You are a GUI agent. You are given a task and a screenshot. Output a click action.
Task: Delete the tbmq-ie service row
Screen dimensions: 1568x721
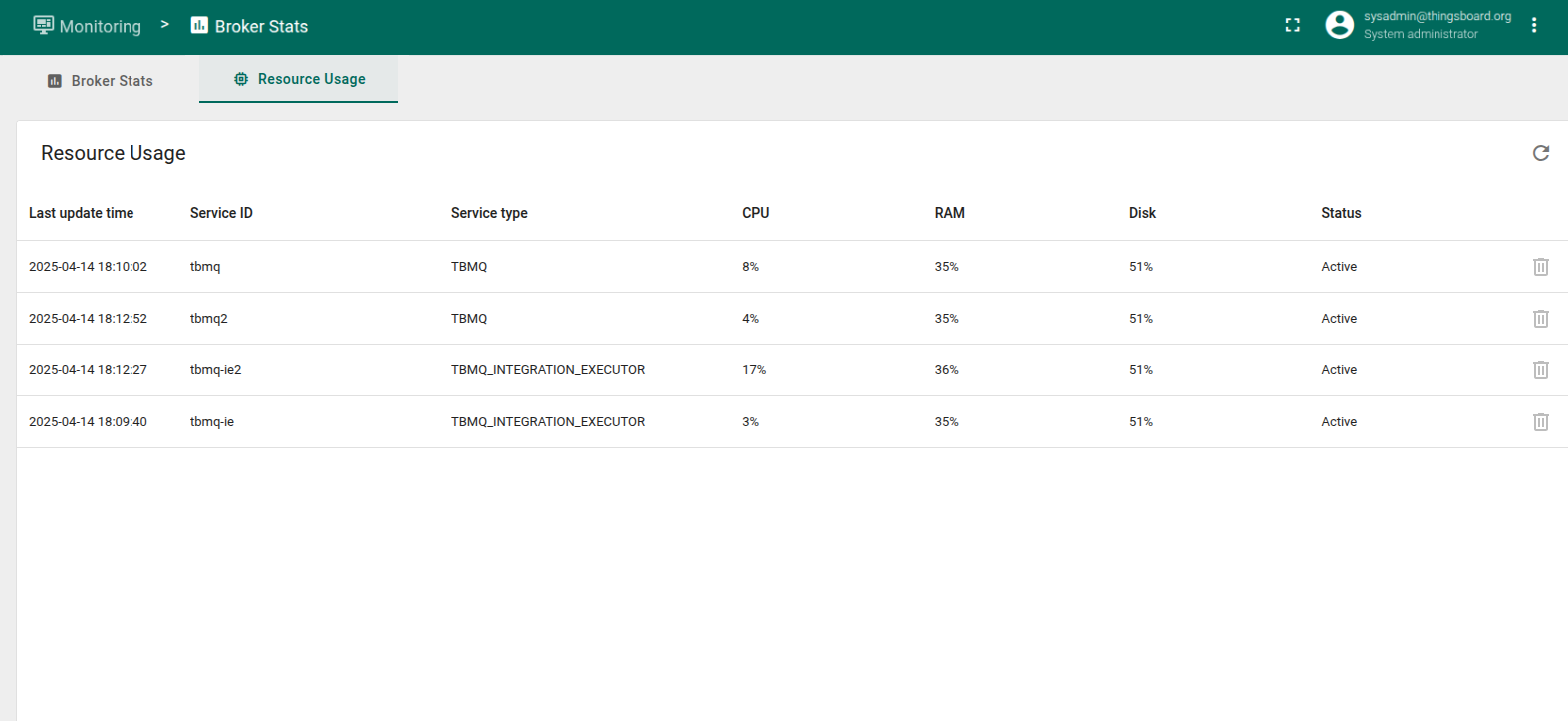point(1540,422)
